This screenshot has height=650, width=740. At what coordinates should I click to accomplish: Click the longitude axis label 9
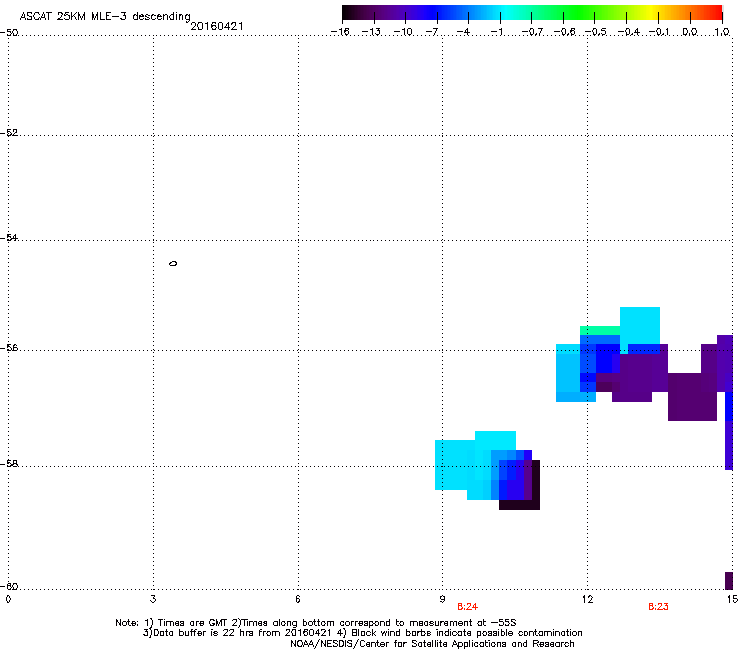pos(442,599)
